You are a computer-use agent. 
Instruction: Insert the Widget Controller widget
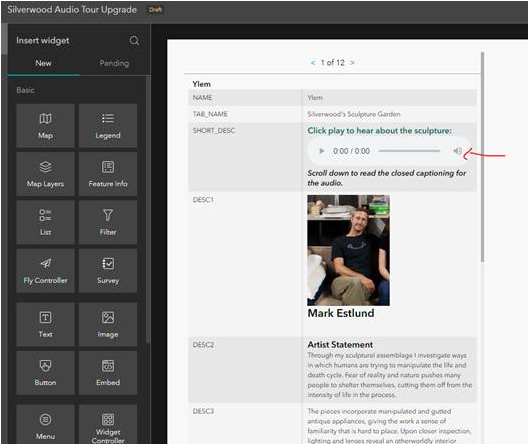108,424
